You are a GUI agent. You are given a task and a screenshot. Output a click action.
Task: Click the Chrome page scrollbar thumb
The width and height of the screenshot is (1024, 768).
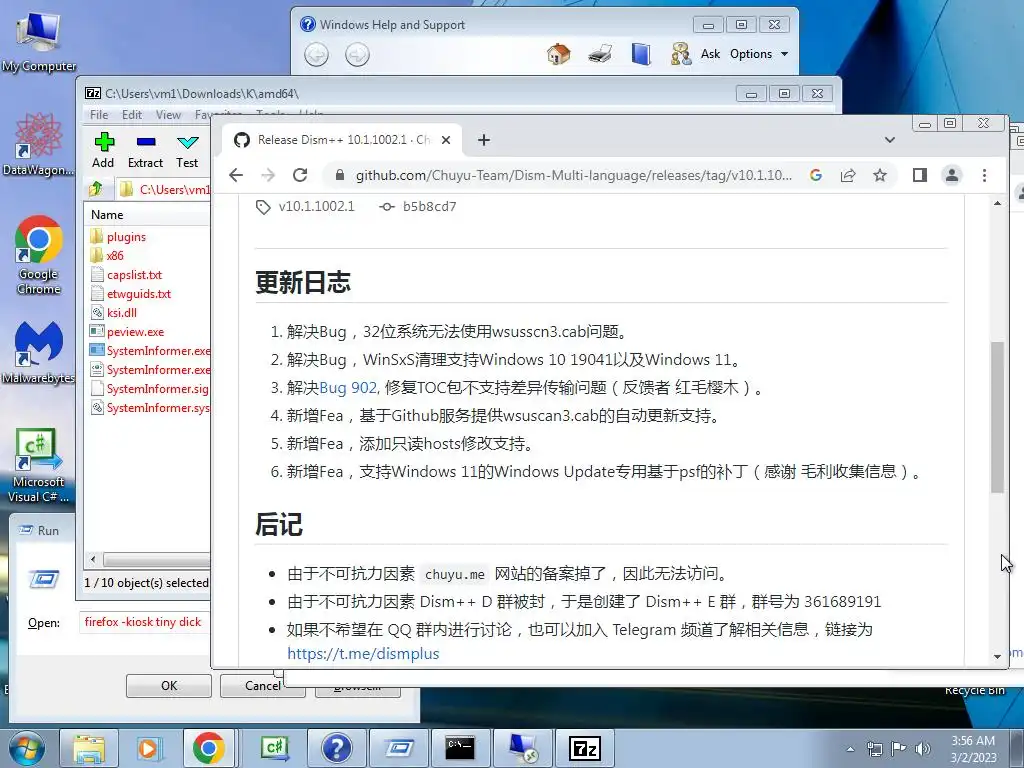(997, 417)
